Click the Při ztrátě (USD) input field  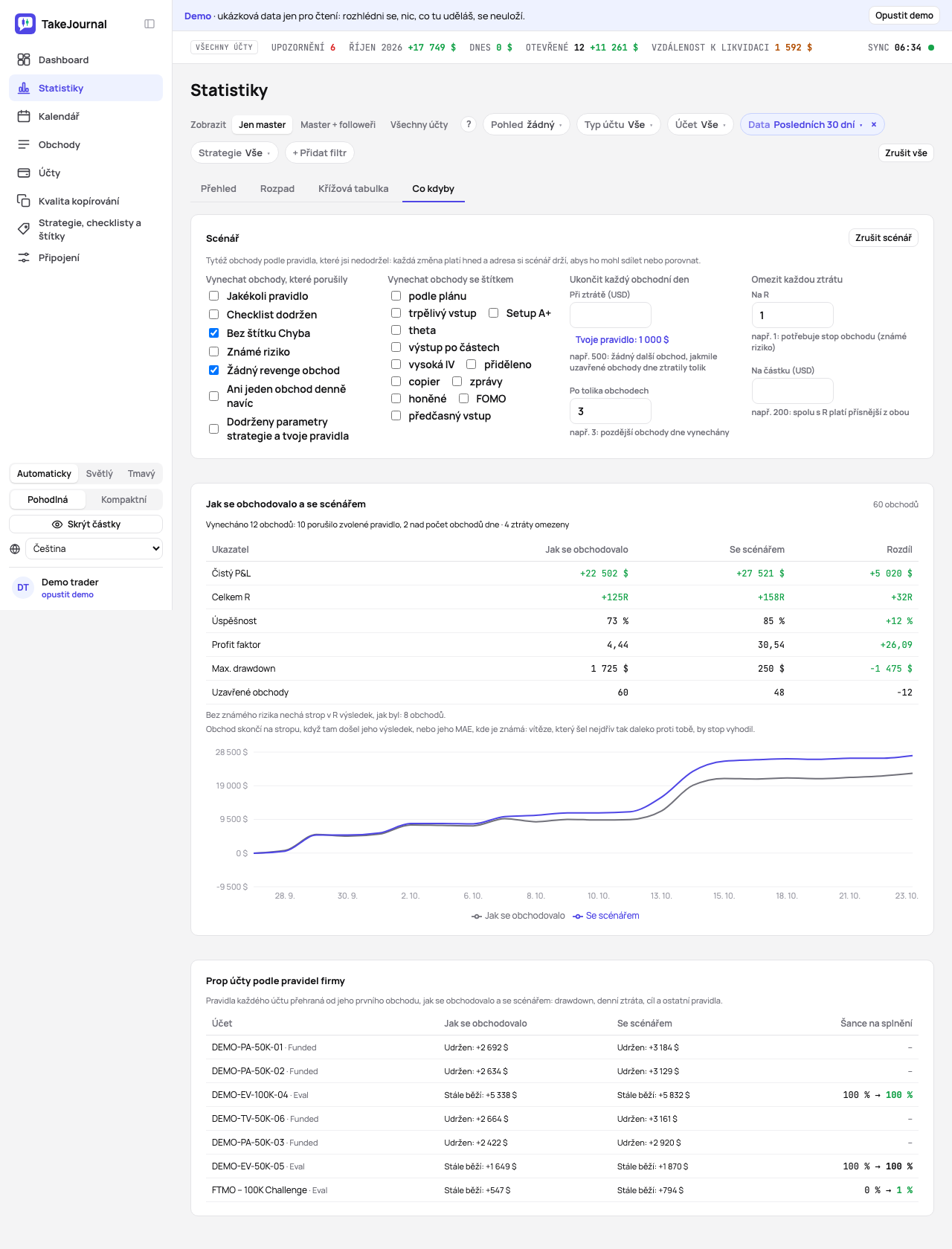tap(611, 315)
